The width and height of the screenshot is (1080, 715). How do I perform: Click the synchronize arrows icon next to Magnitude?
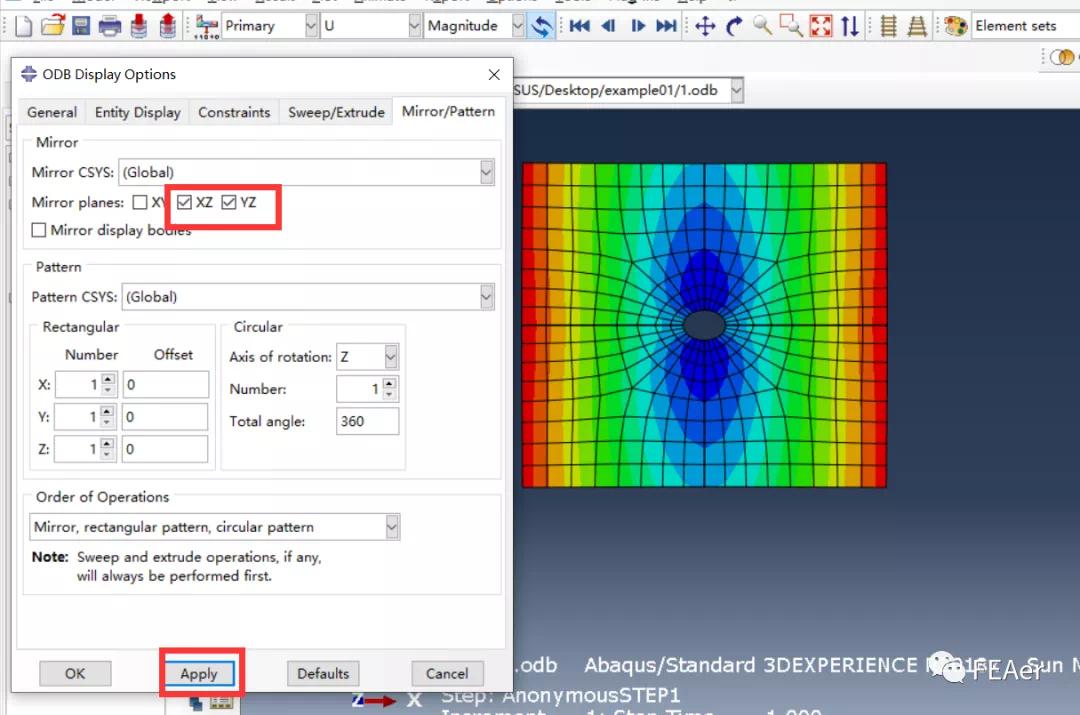(542, 26)
